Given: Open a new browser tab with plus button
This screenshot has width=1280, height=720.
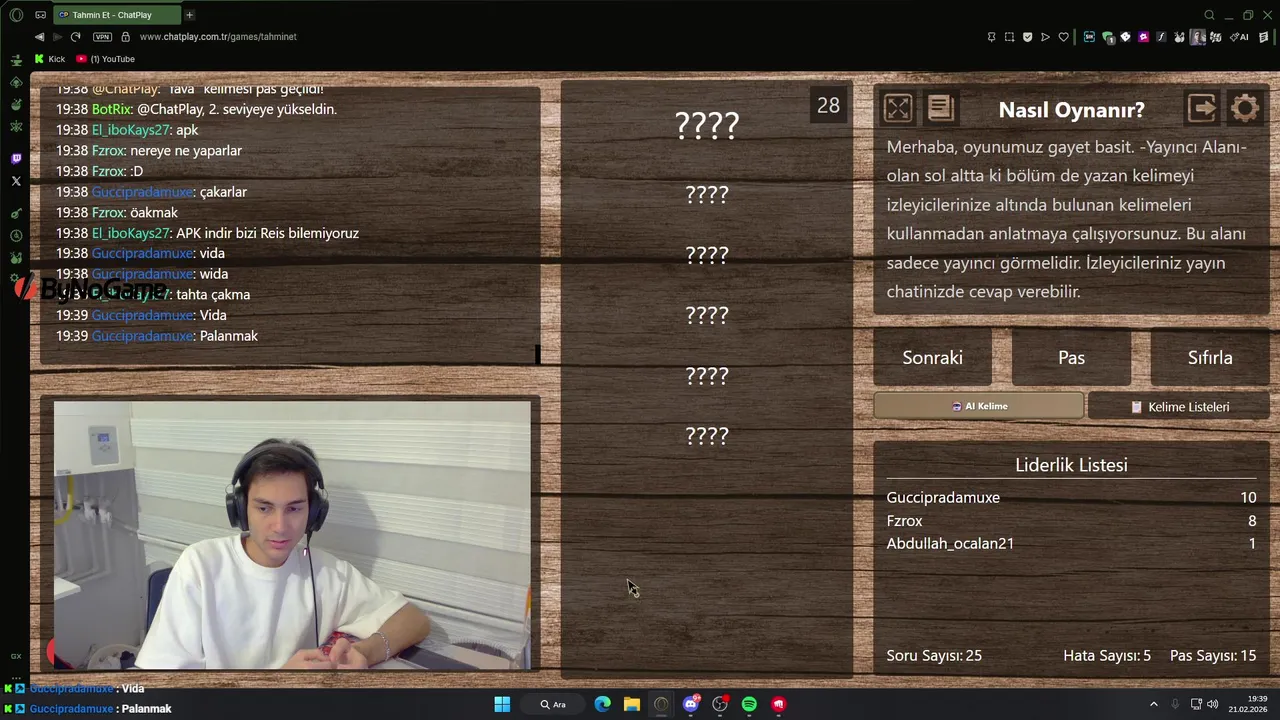Looking at the screenshot, I should (189, 15).
